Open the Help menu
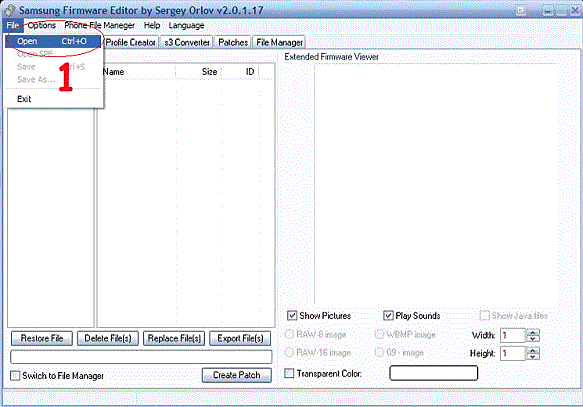 [152, 25]
